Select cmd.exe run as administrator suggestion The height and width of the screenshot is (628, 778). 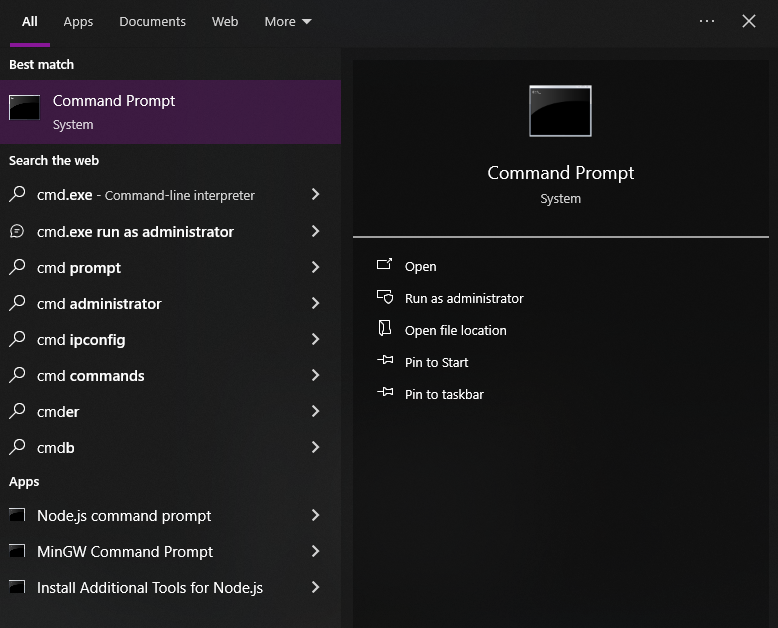pos(170,232)
